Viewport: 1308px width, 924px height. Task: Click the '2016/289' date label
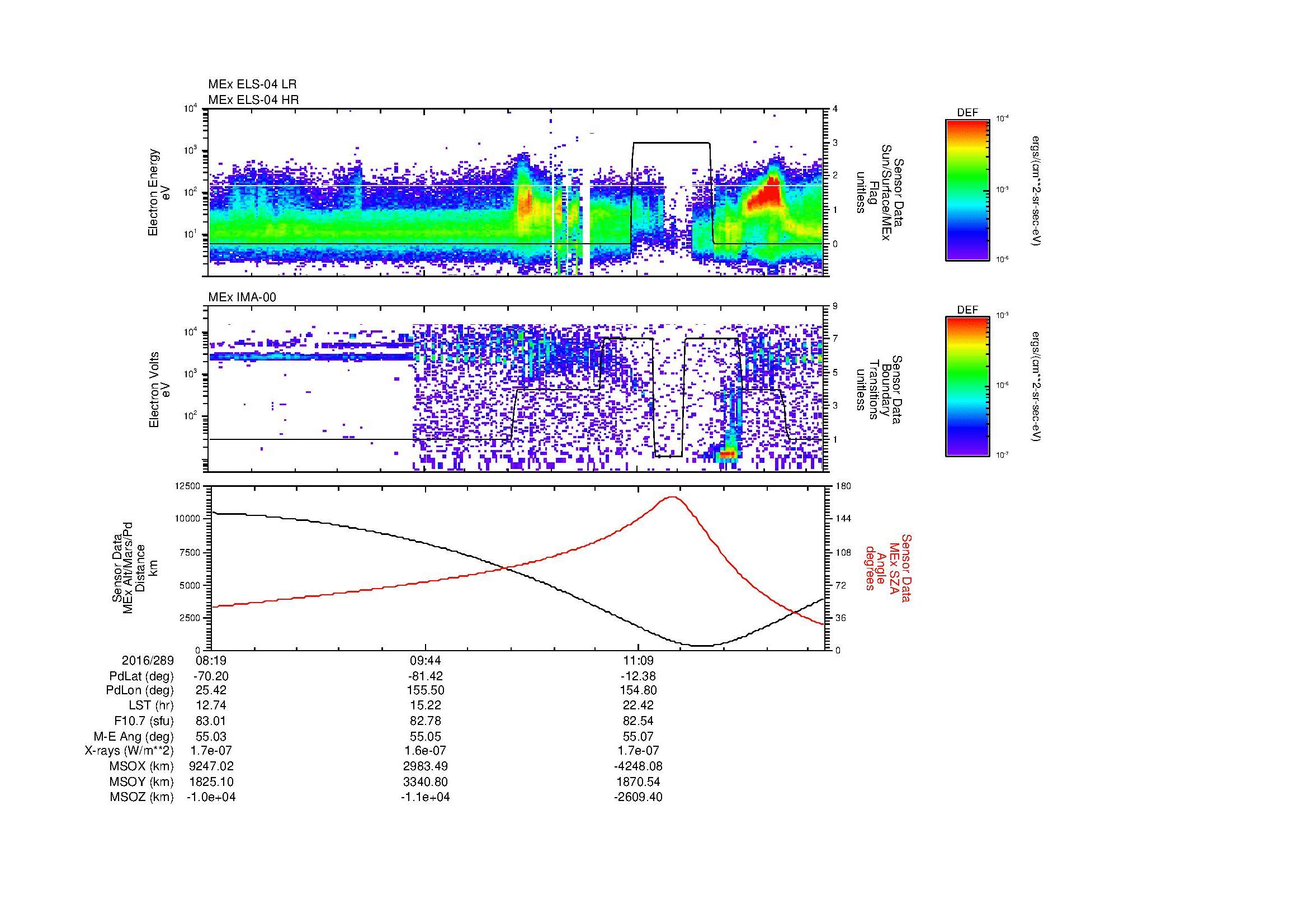point(148,661)
